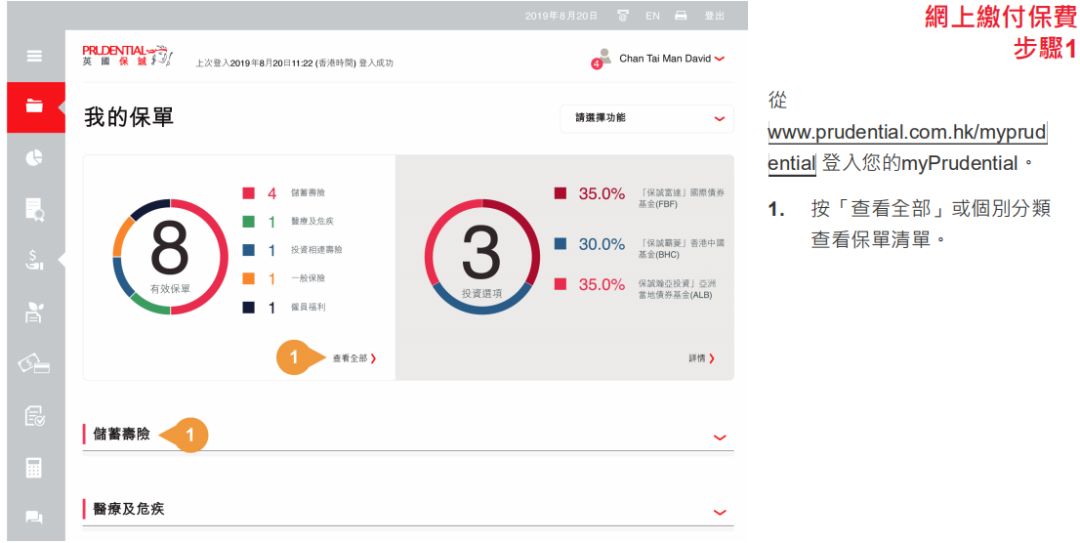
Task: Click the red swatch for 儲蓄壽險 in the legend
Action: coord(249,193)
